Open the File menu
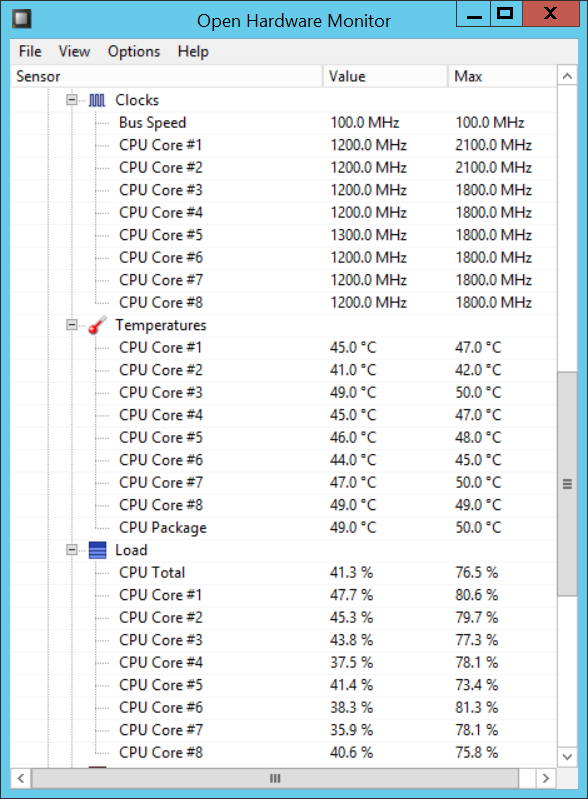588x799 pixels. (30, 51)
